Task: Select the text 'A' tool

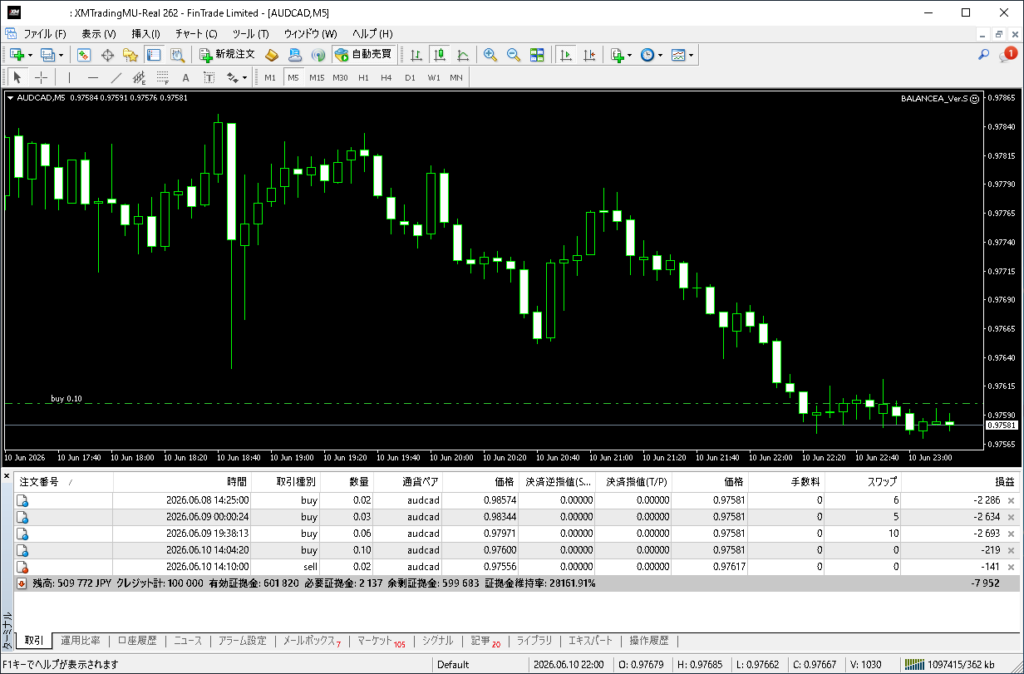Action: [185, 78]
